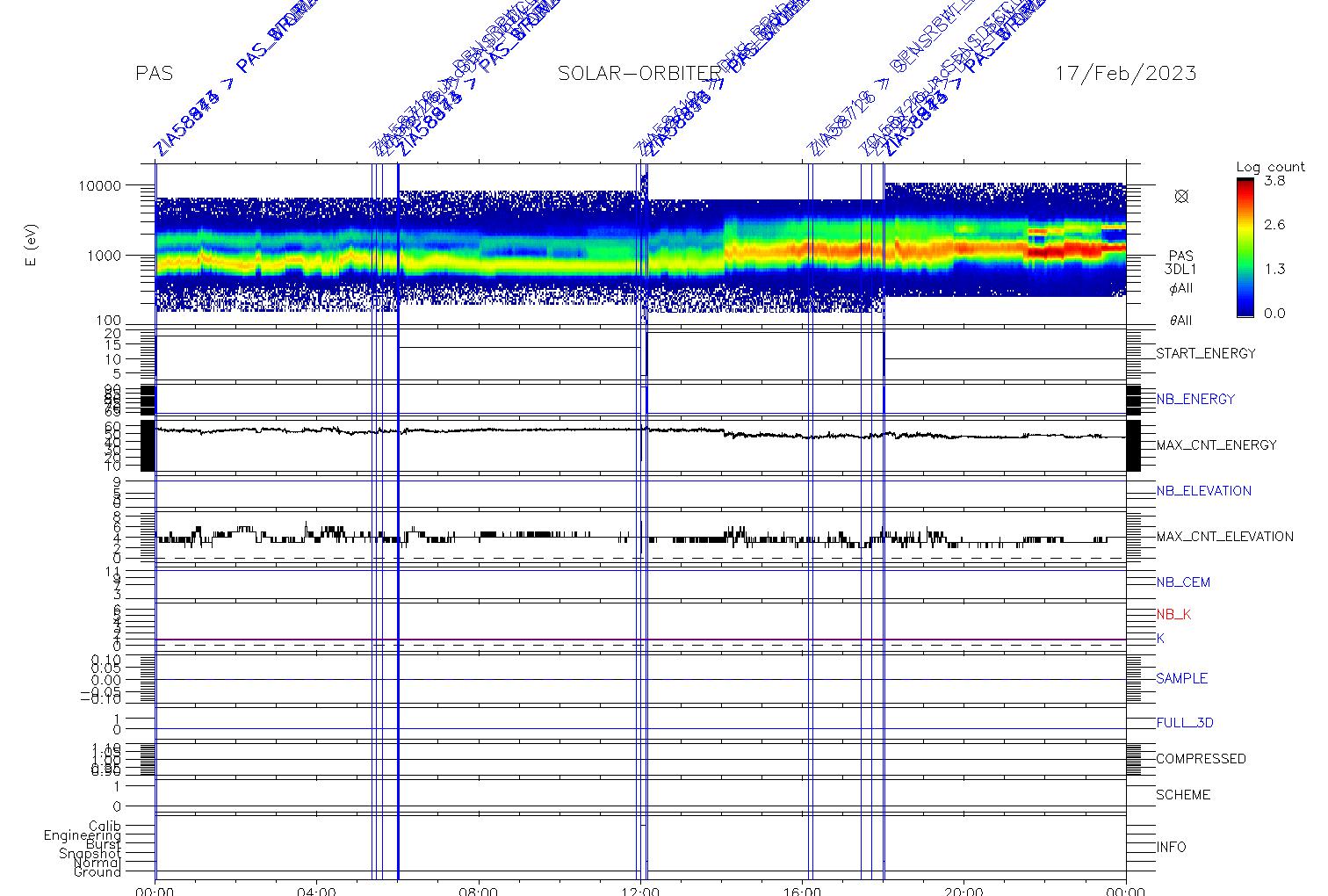Click the Calib mode label
This screenshot has height=896, width=1328.
click(x=105, y=826)
